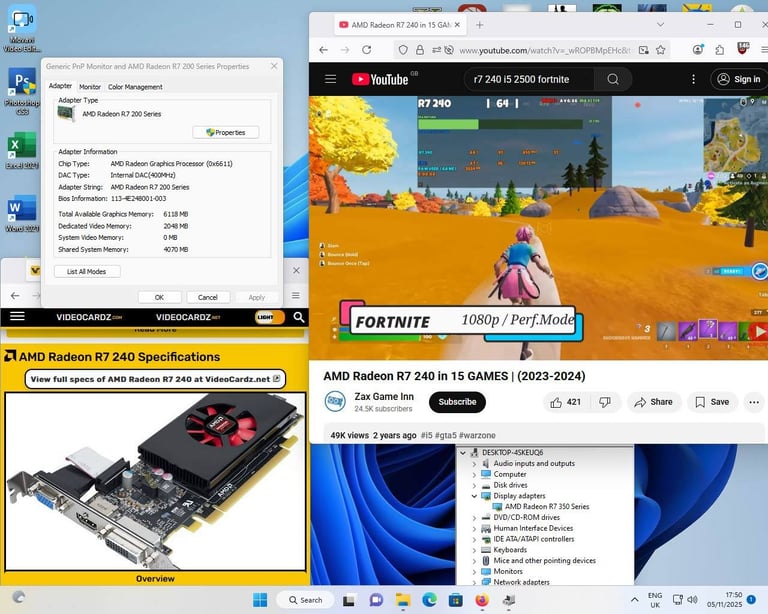Open the Photoshop CS3 desktop shortcut
768x614 pixels.
[22, 92]
